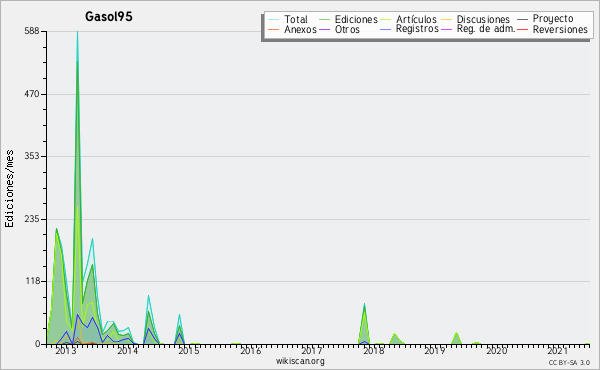Click the 235 y-axis value
The image size is (600, 370).
(32, 219)
